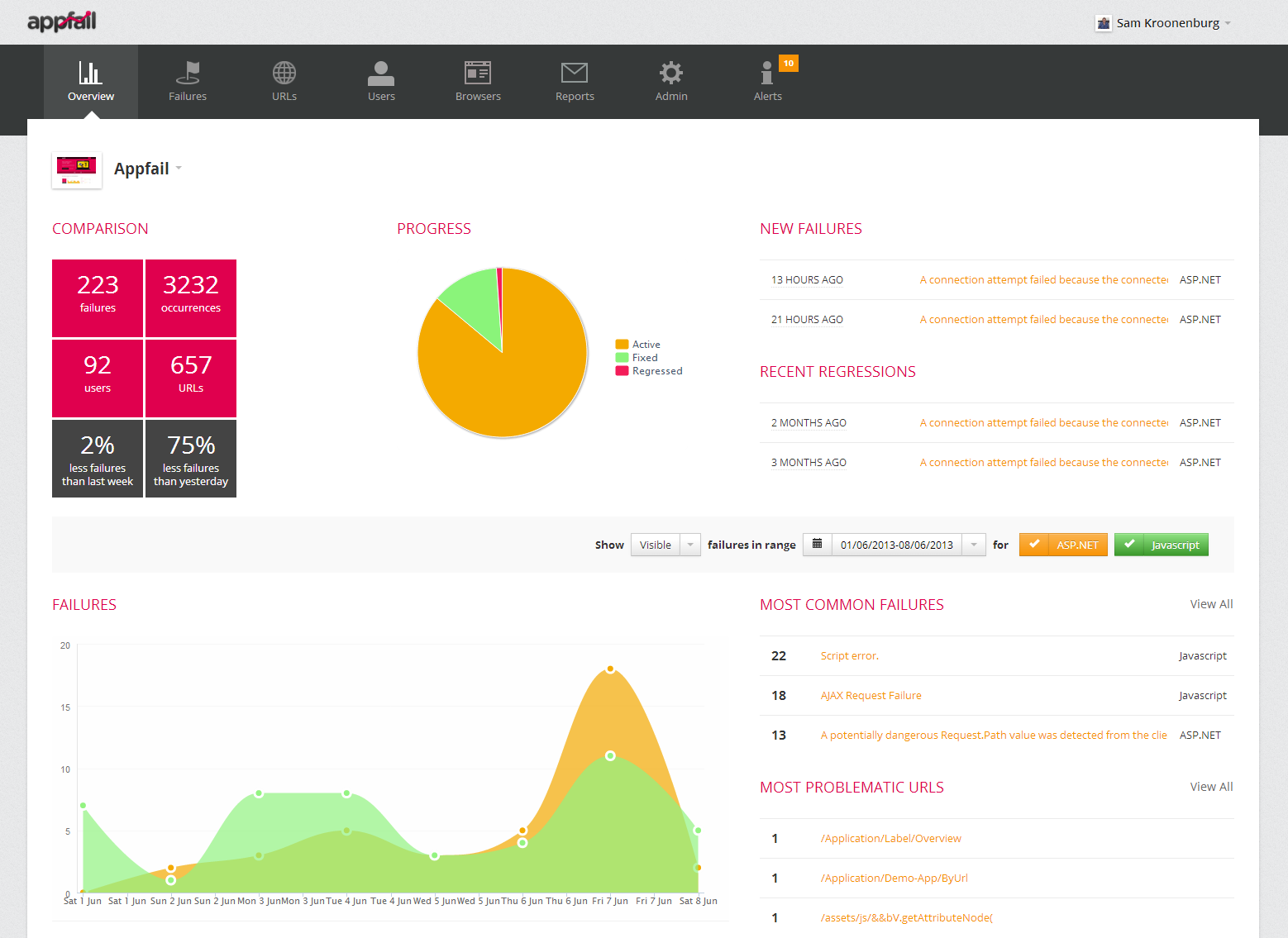View all most common failures
1288x938 pixels.
tap(1211, 604)
